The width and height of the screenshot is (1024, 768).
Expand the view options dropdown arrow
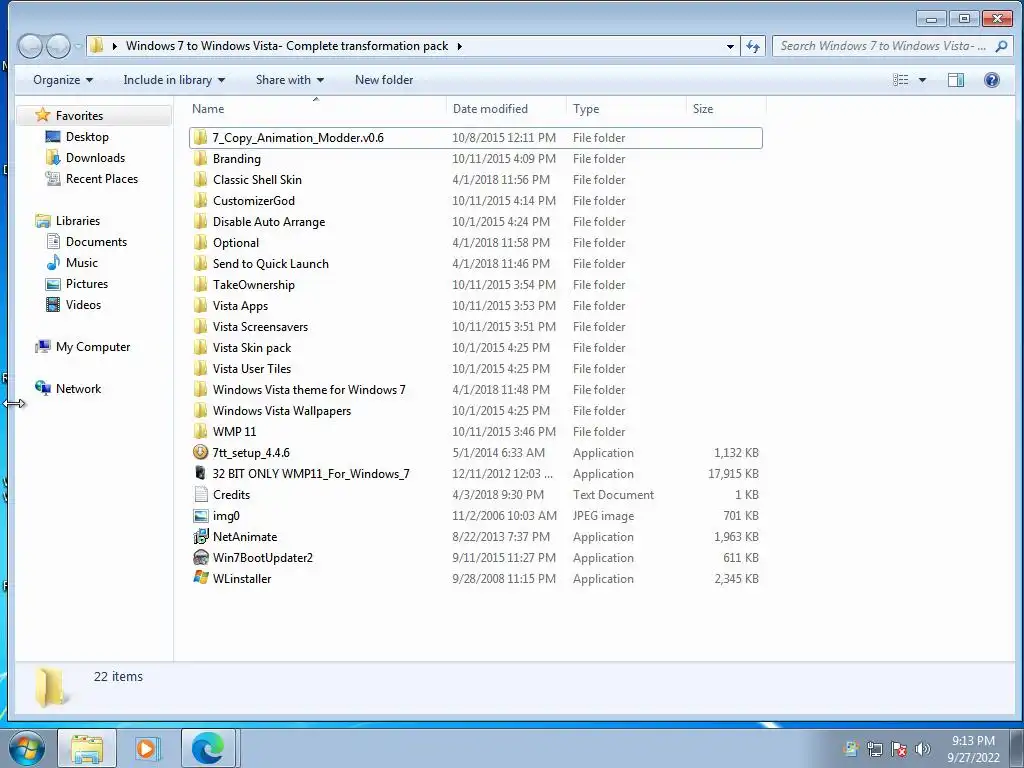pos(922,80)
